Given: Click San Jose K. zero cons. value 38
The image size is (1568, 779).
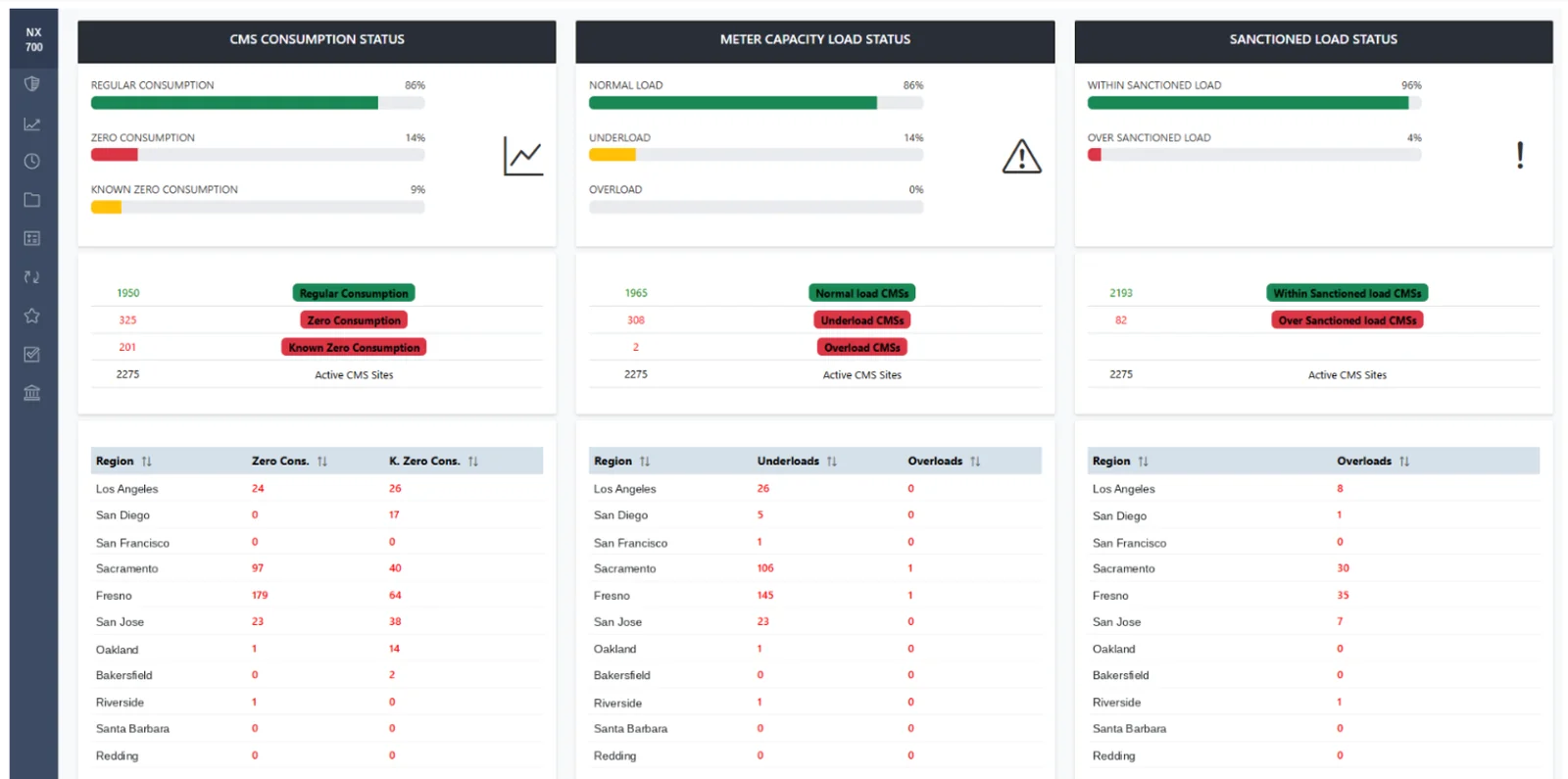Looking at the screenshot, I should (395, 621).
